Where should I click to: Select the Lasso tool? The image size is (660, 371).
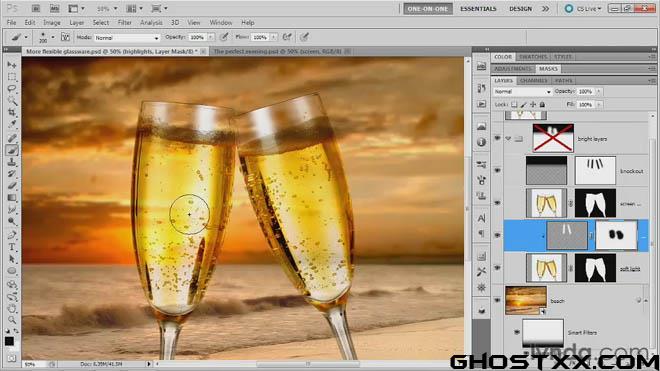click(x=12, y=88)
